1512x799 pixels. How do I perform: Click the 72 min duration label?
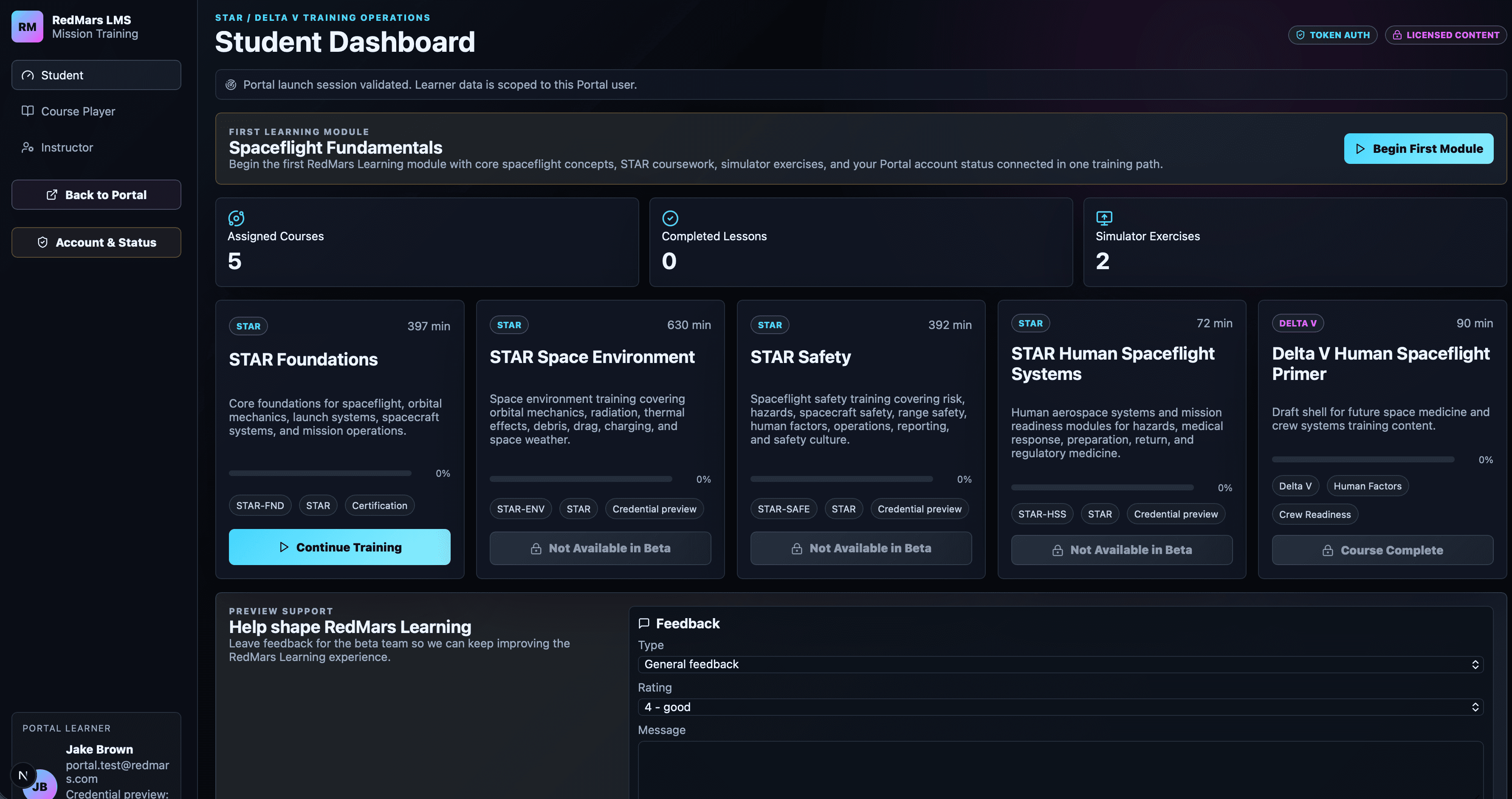1214,323
